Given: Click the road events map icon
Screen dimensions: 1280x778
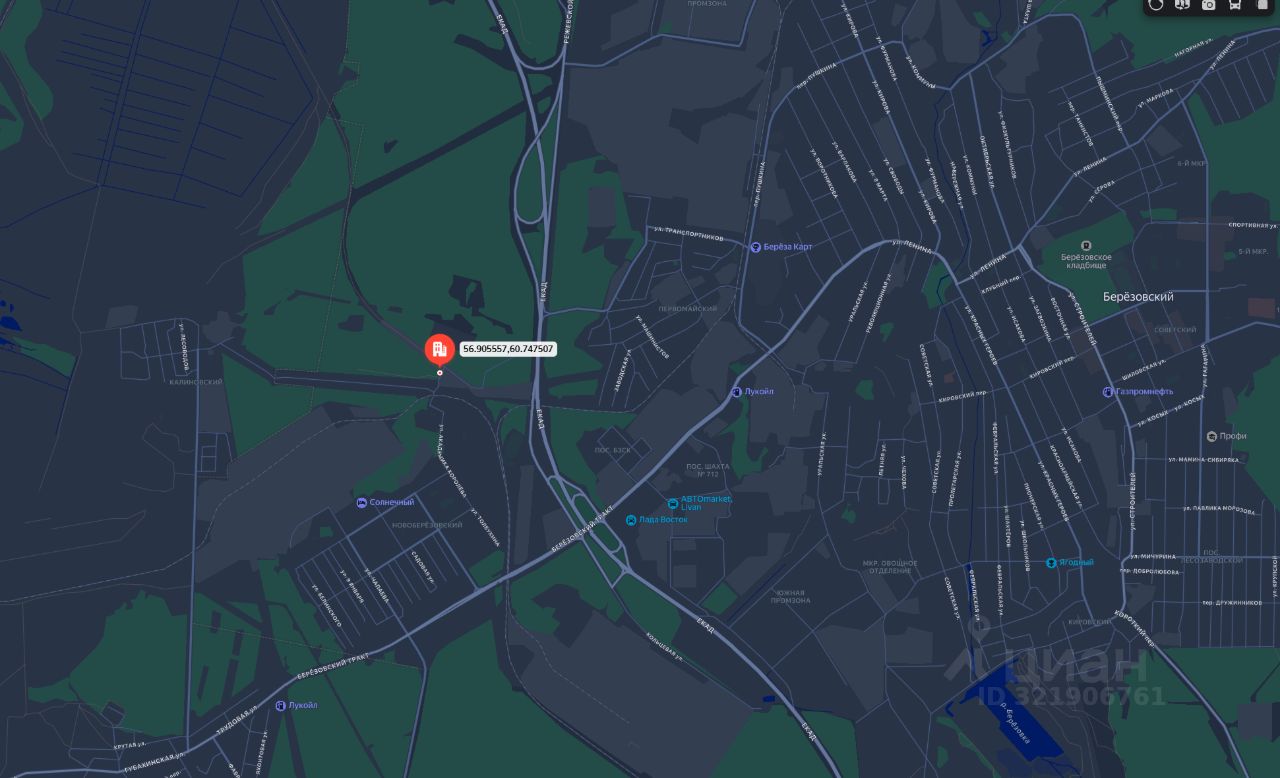Looking at the screenshot, I should [1182, 5].
